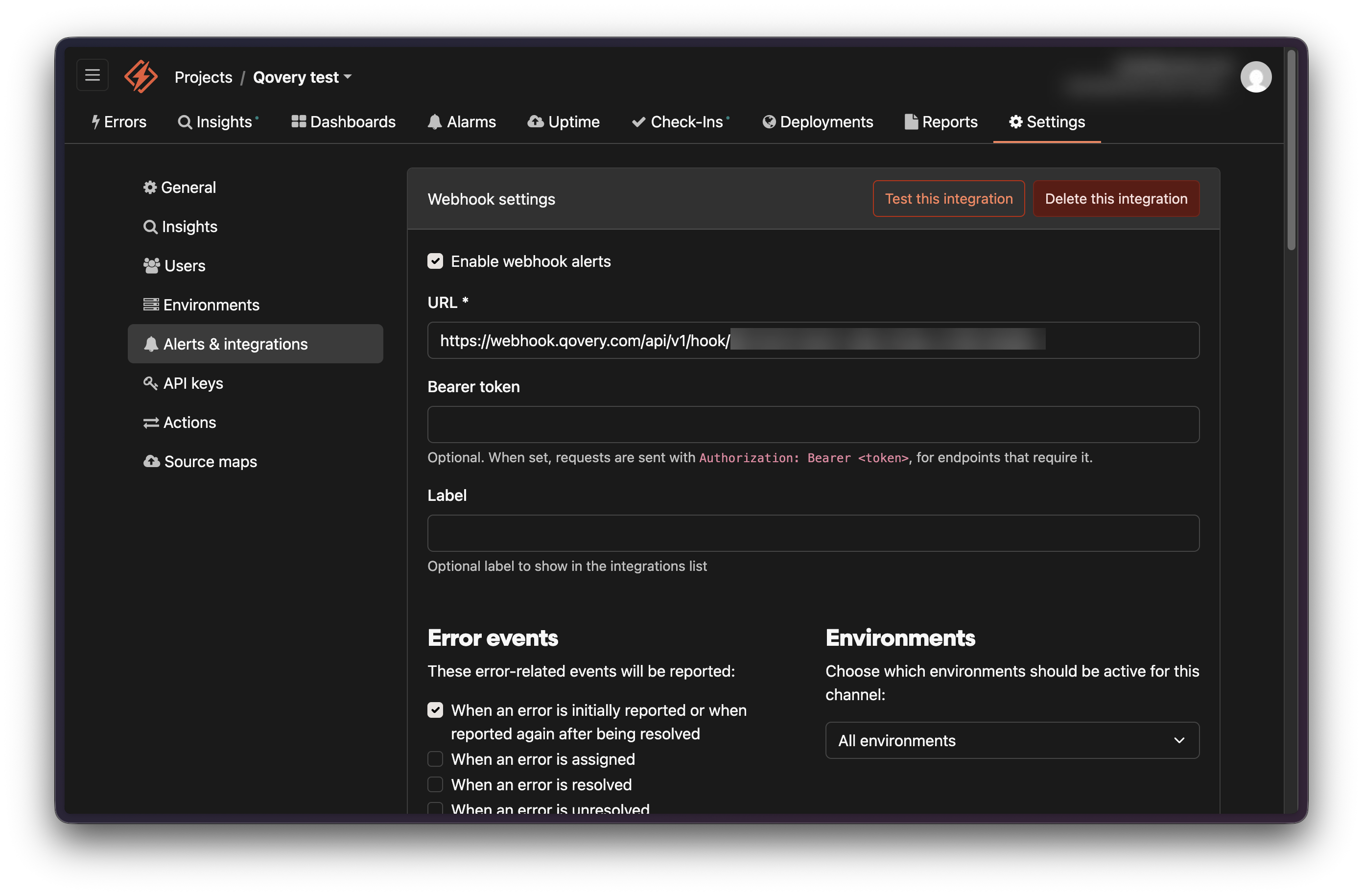This screenshot has height=896, width=1363.
Task: Click the Bearer token input field
Action: (813, 424)
